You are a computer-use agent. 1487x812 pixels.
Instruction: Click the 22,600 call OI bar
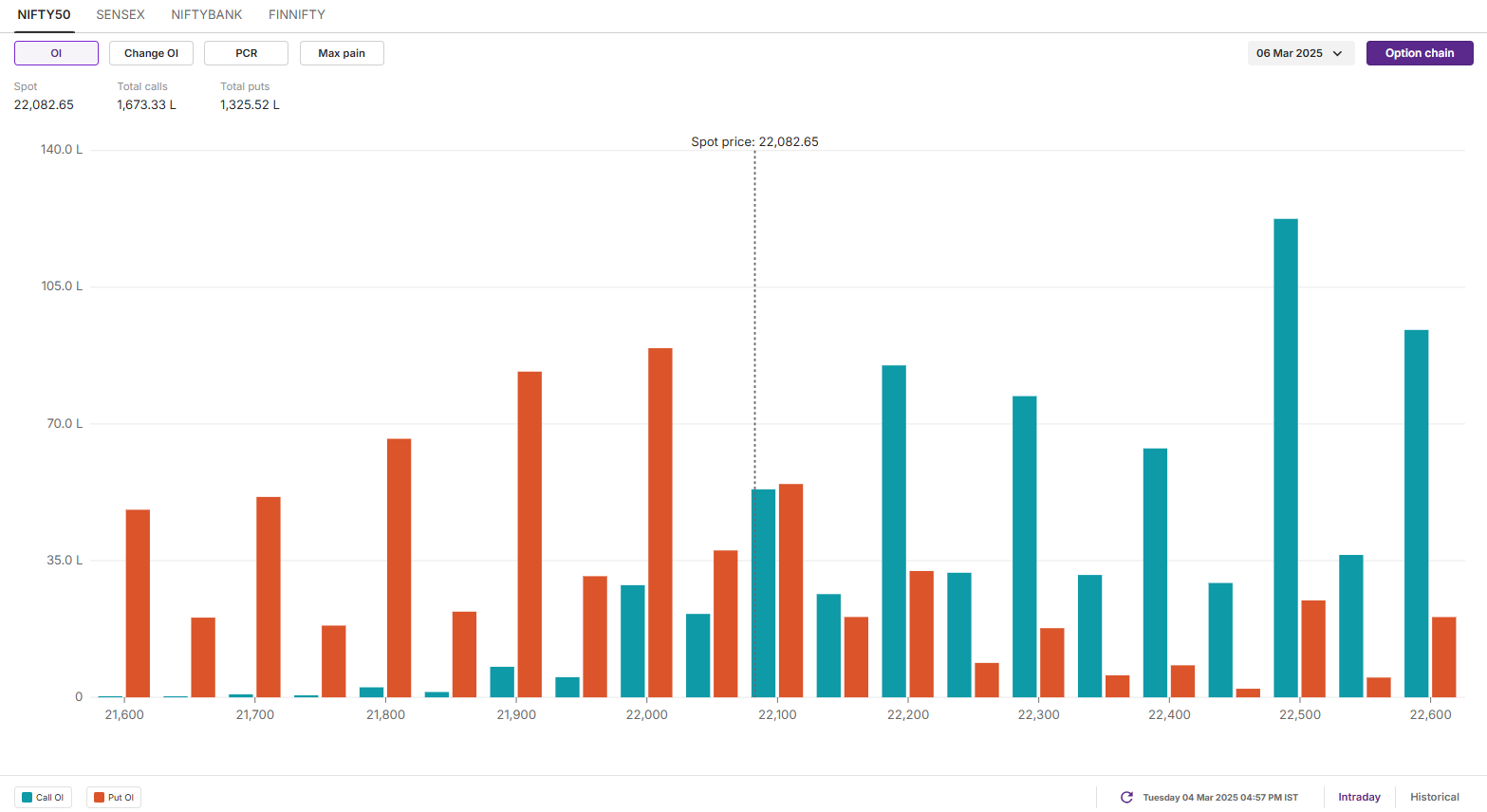(x=1416, y=513)
